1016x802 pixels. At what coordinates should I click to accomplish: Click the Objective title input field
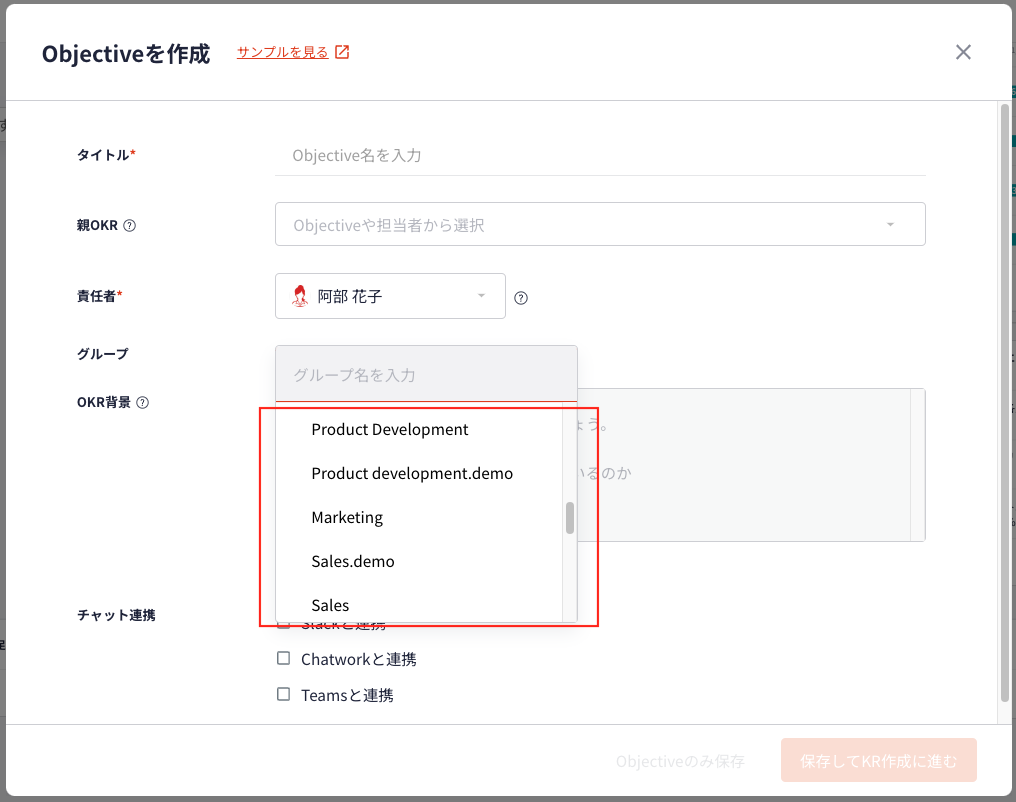pos(600,155)
